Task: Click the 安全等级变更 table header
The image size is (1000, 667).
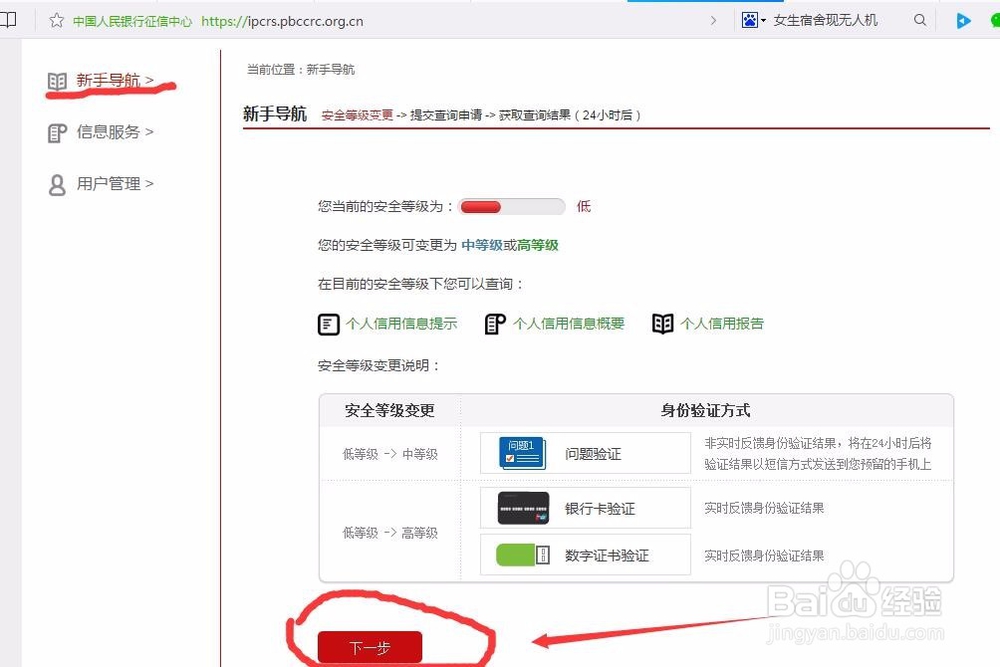Action: (390, 411)
